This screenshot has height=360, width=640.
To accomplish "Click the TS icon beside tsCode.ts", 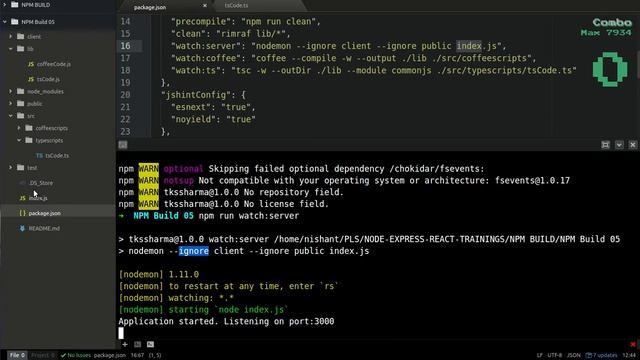I will coord(39,156).
